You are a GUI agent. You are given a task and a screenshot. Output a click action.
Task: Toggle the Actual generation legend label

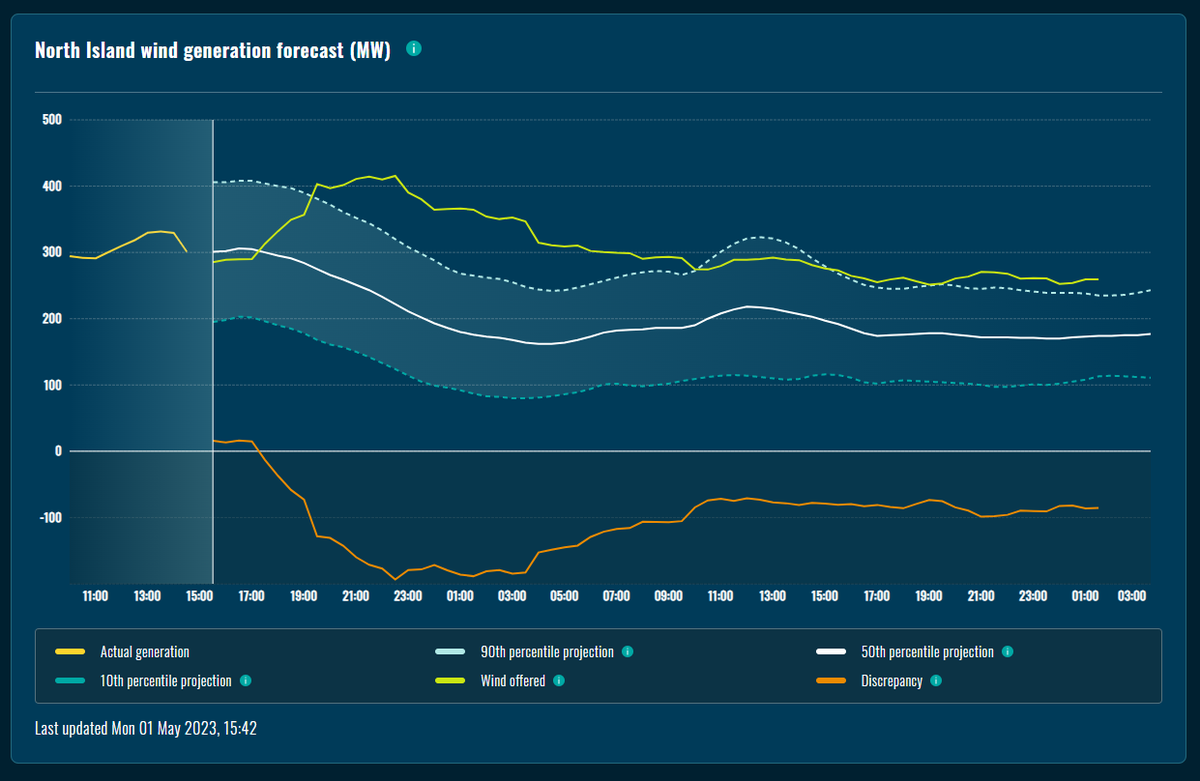[x=144, y=652]
